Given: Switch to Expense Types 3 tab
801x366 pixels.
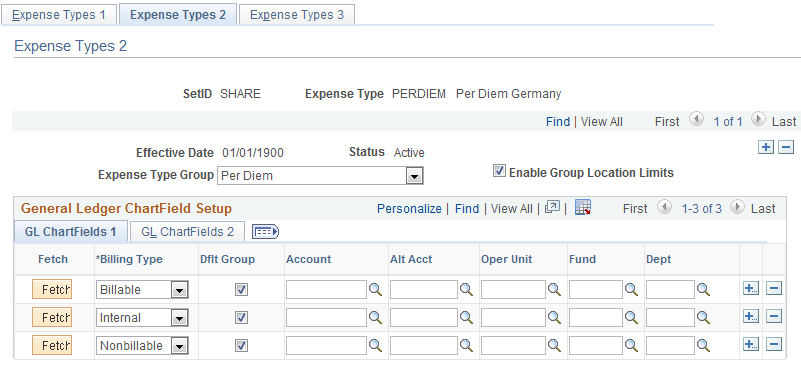Looking at the screenshot, I should pyautogui.click(x=297, y=14).
